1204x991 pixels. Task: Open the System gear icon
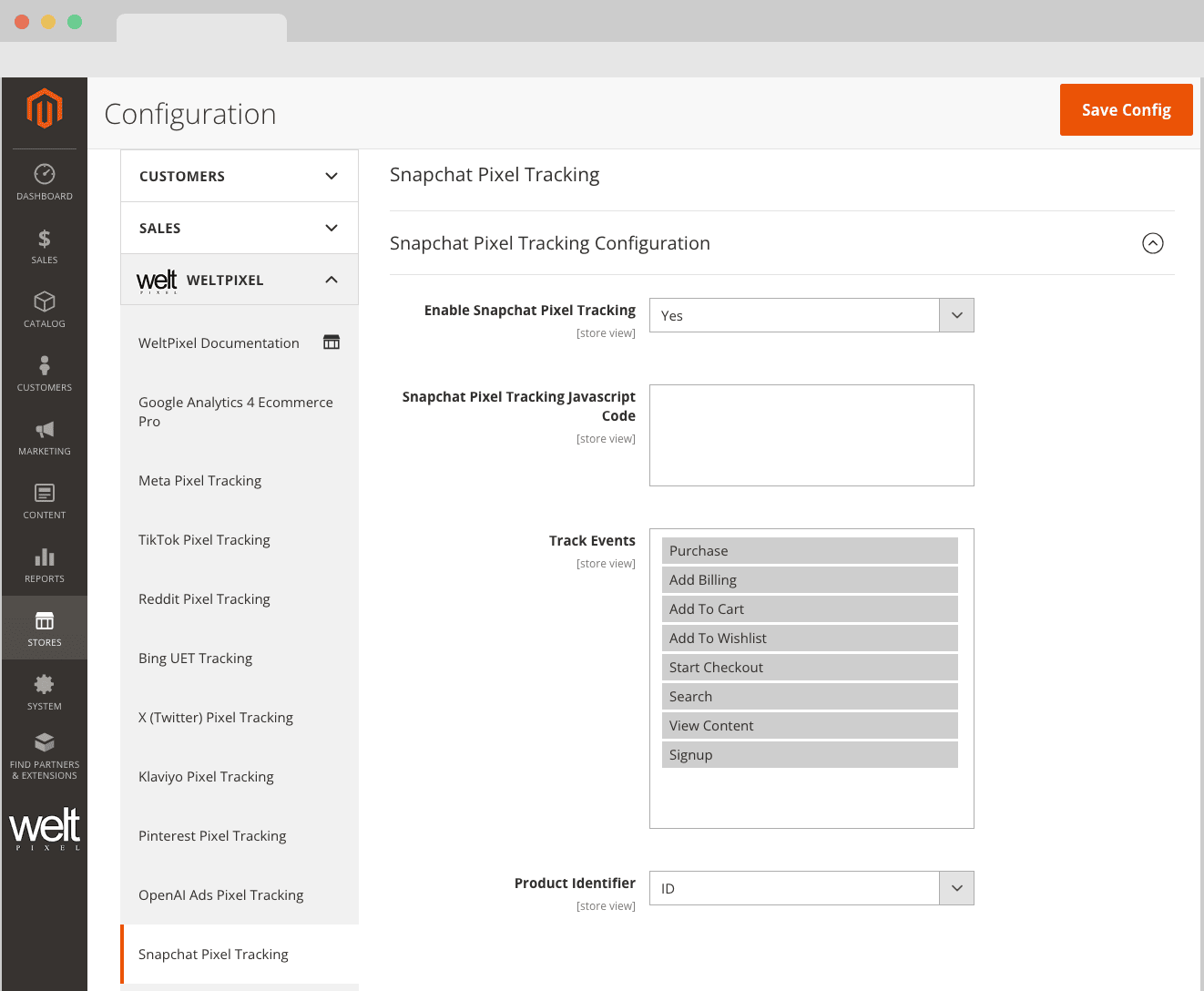[45, 684]
